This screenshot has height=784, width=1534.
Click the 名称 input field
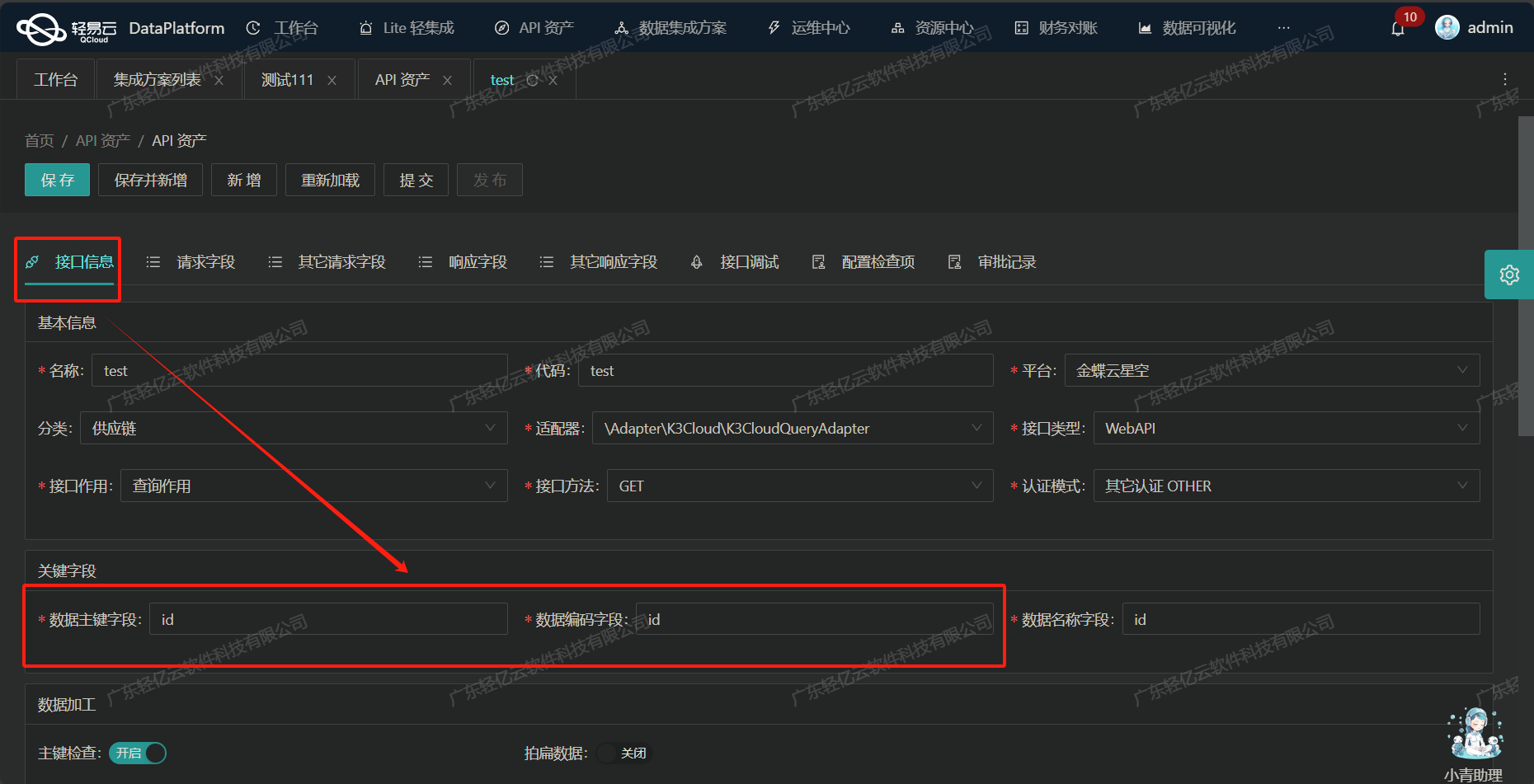[299, 370]
